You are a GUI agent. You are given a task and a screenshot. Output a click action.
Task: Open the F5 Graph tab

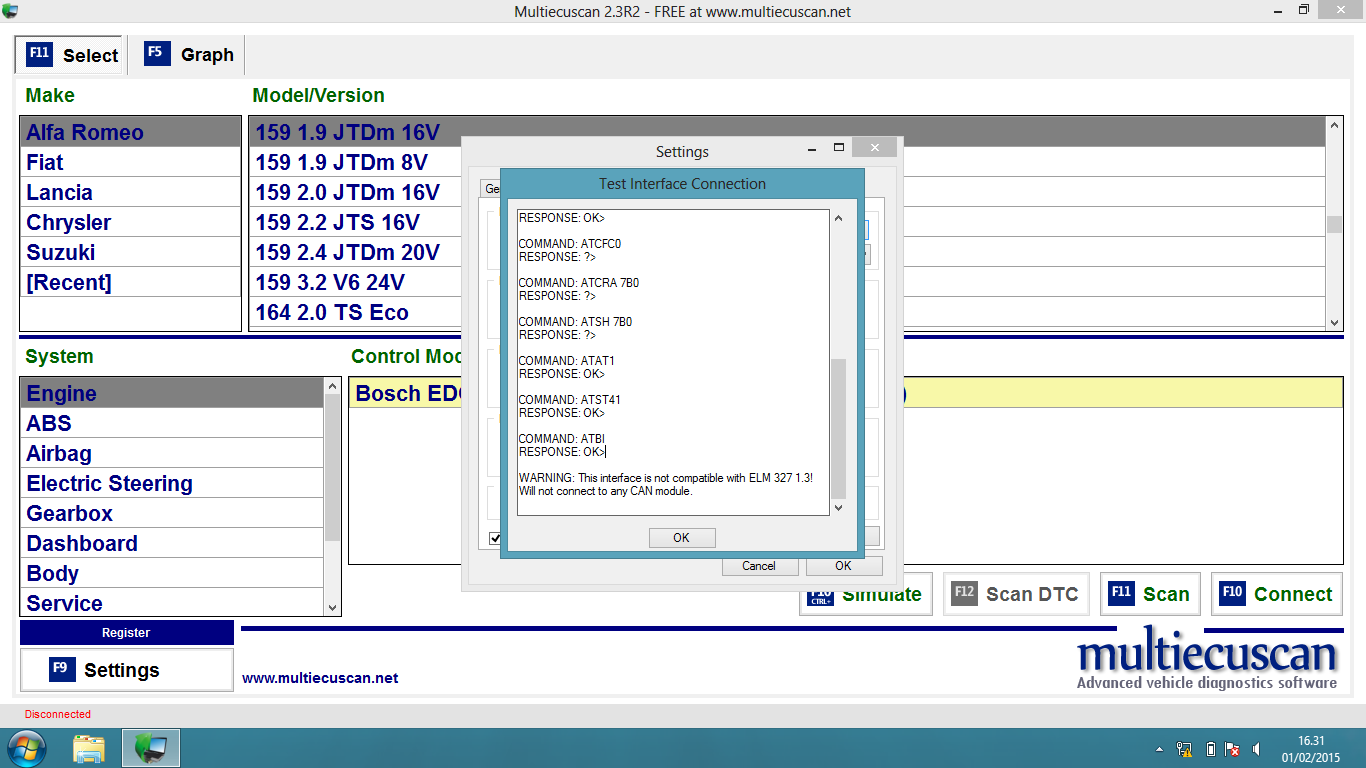pos(188,55)
